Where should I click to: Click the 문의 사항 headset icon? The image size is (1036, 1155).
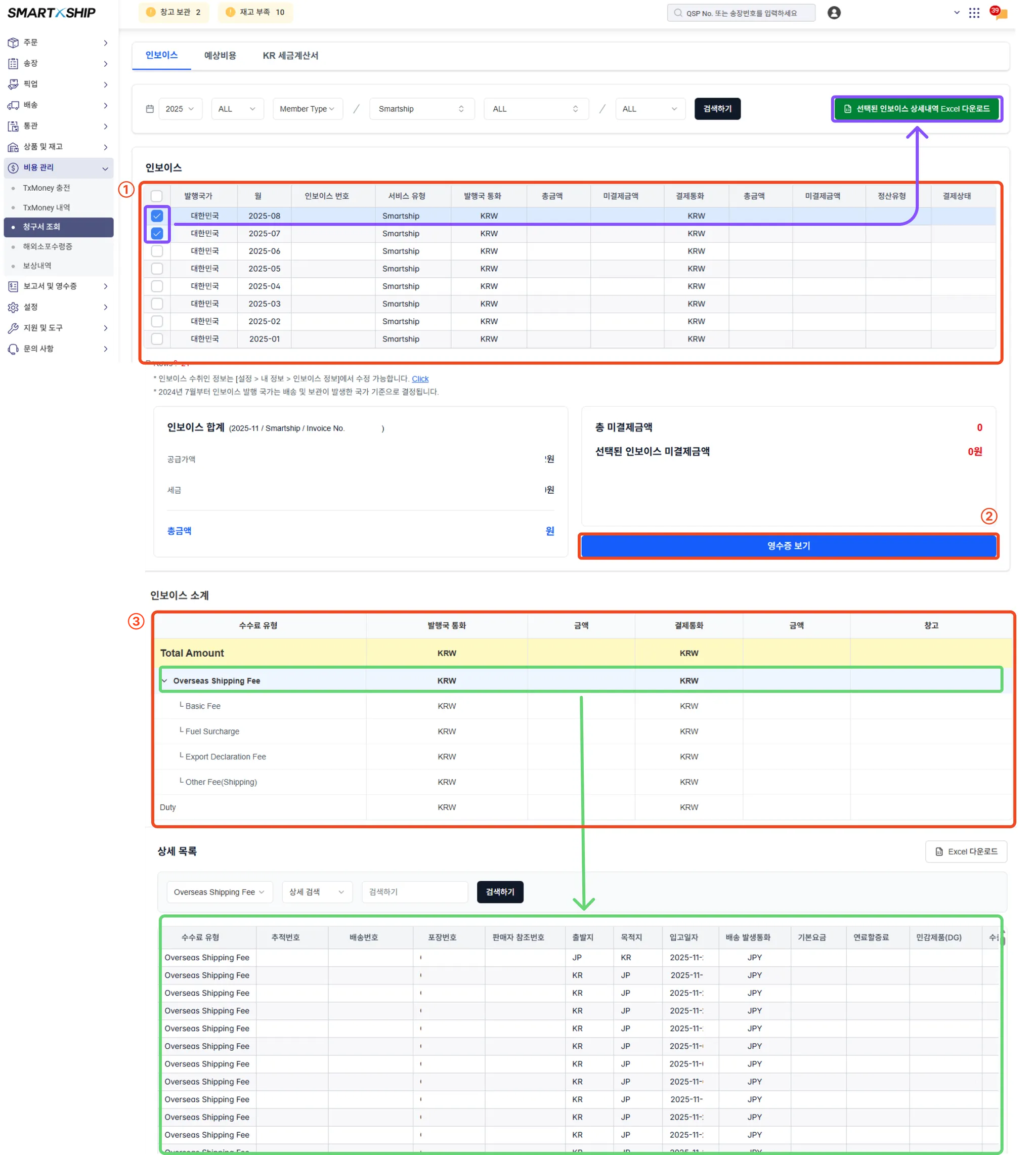(x=13, y=349)
